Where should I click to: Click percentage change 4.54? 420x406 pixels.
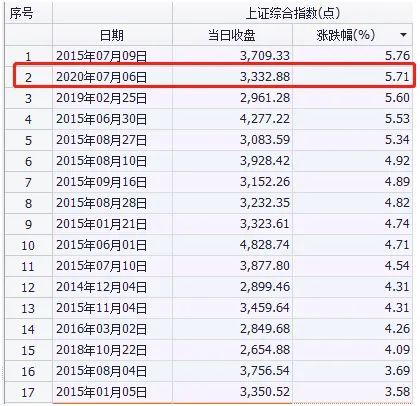click(397, 265)
